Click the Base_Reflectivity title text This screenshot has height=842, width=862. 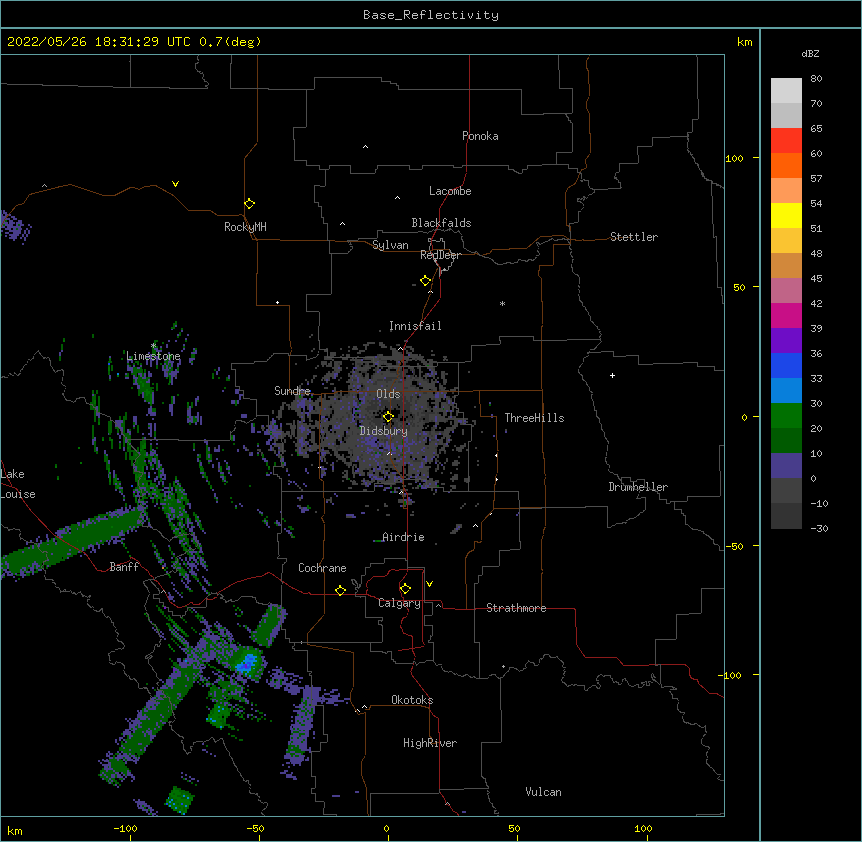point(431,15)
